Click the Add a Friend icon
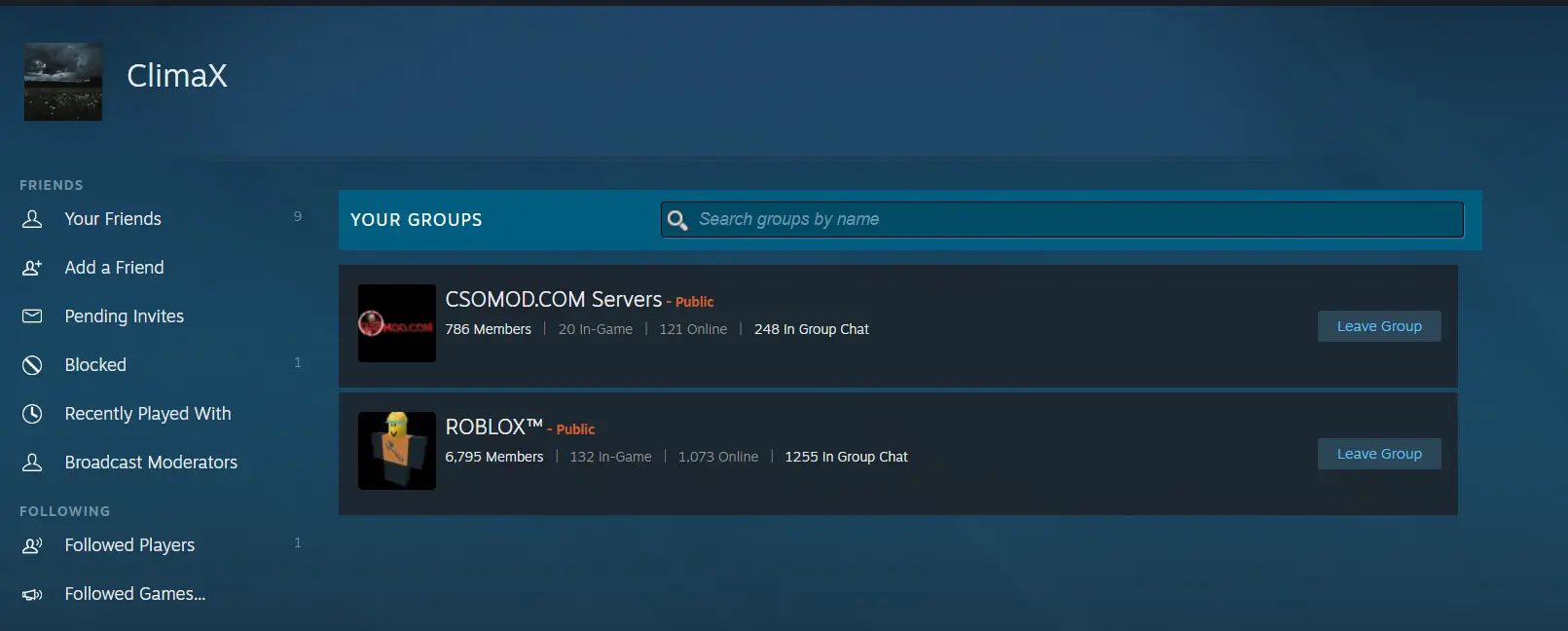The width and height of the screenshot is (1568, 631). pyautogui.click(x=32, y=268)
